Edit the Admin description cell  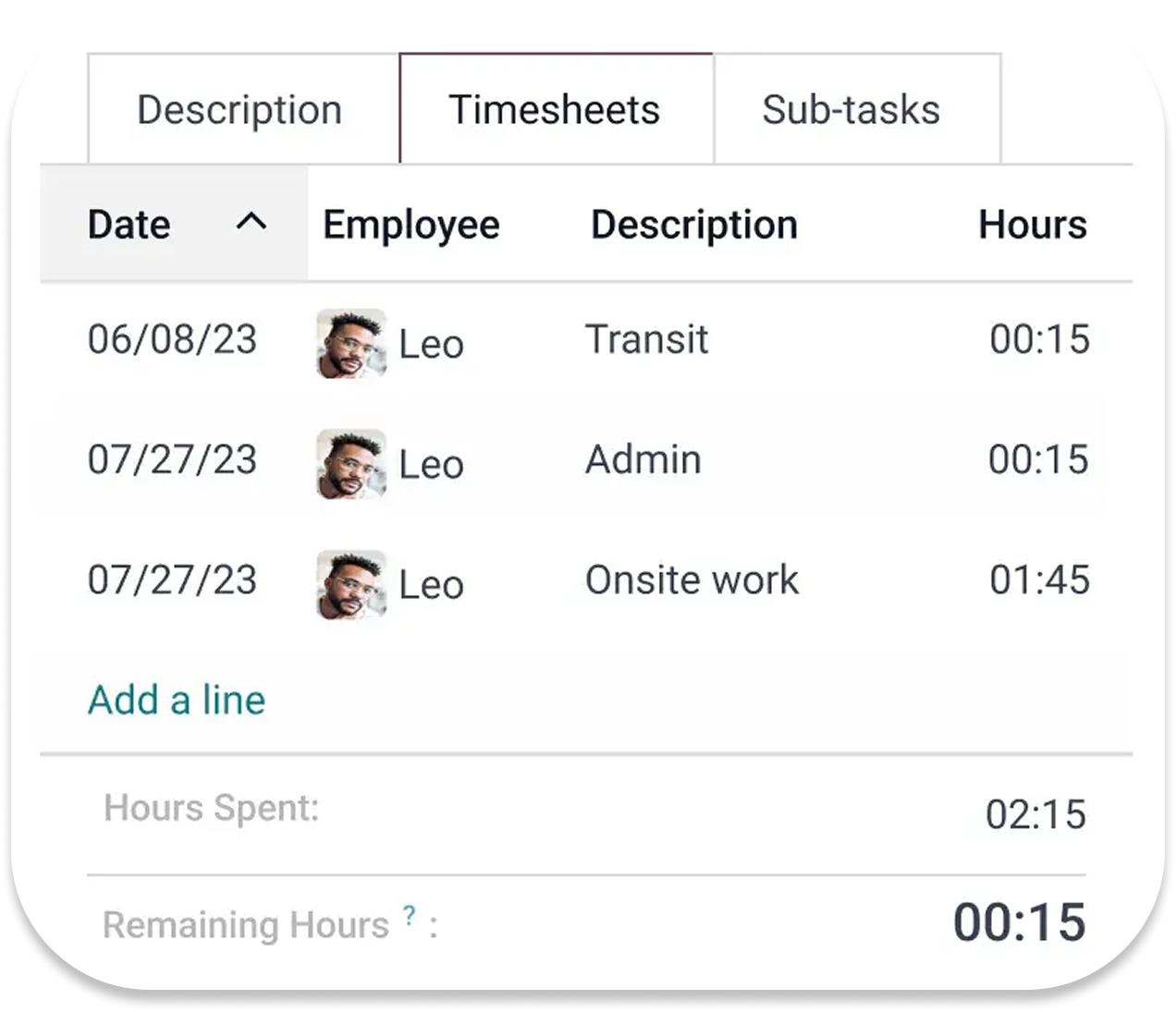click(x=643, y=459)
